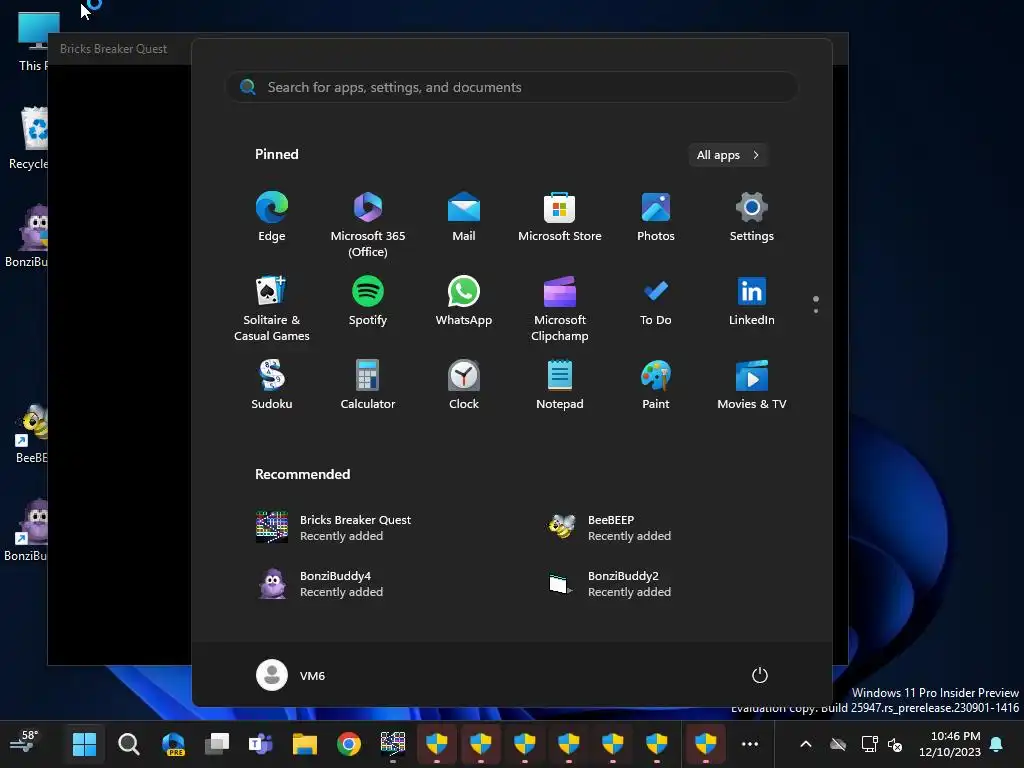Open the Clock app

coord(464,385)
